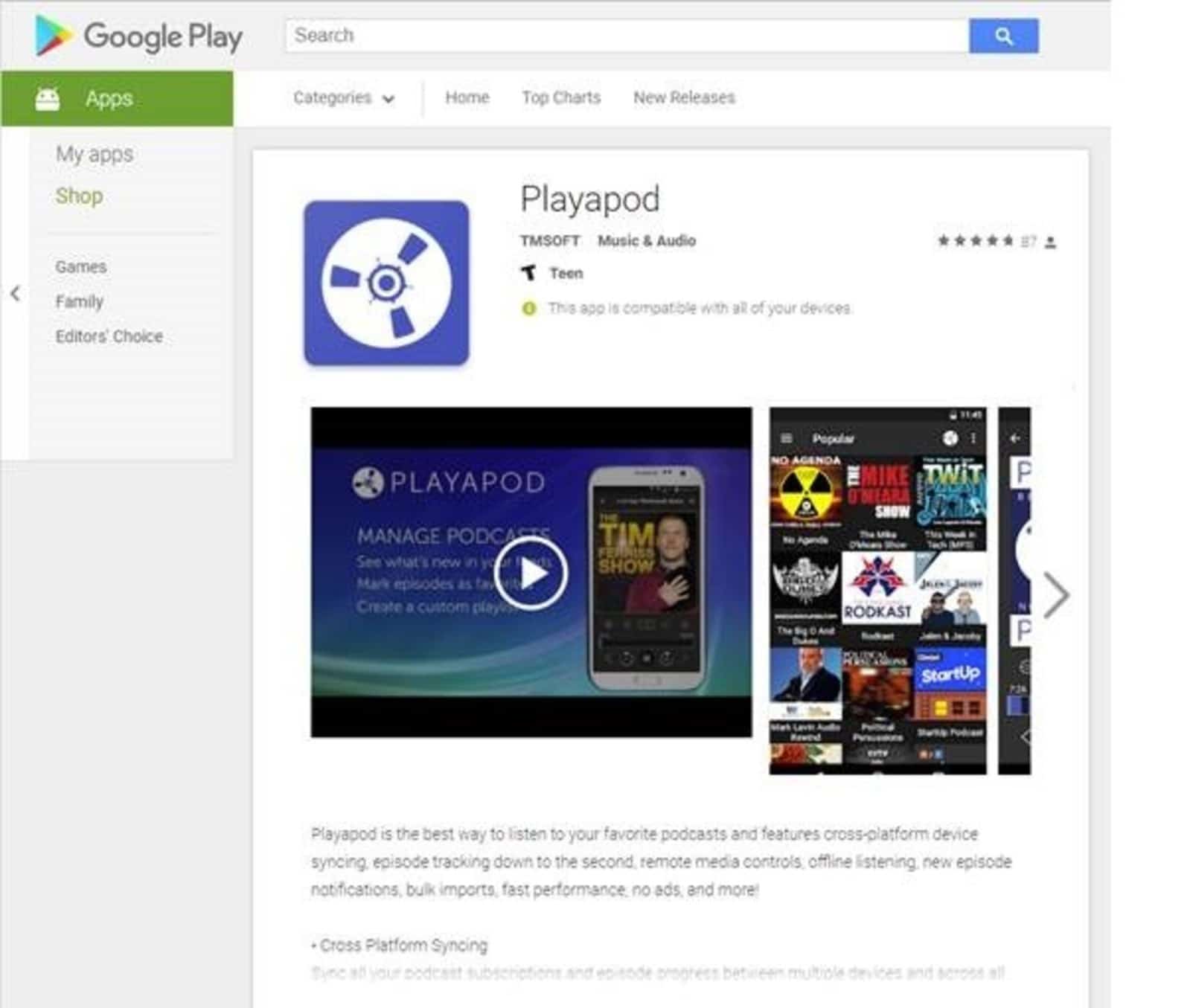Image resolution: width=1190 pixels, height=1008 pixels.
Task: Click the Google Play logo
Action: [138, 36]
